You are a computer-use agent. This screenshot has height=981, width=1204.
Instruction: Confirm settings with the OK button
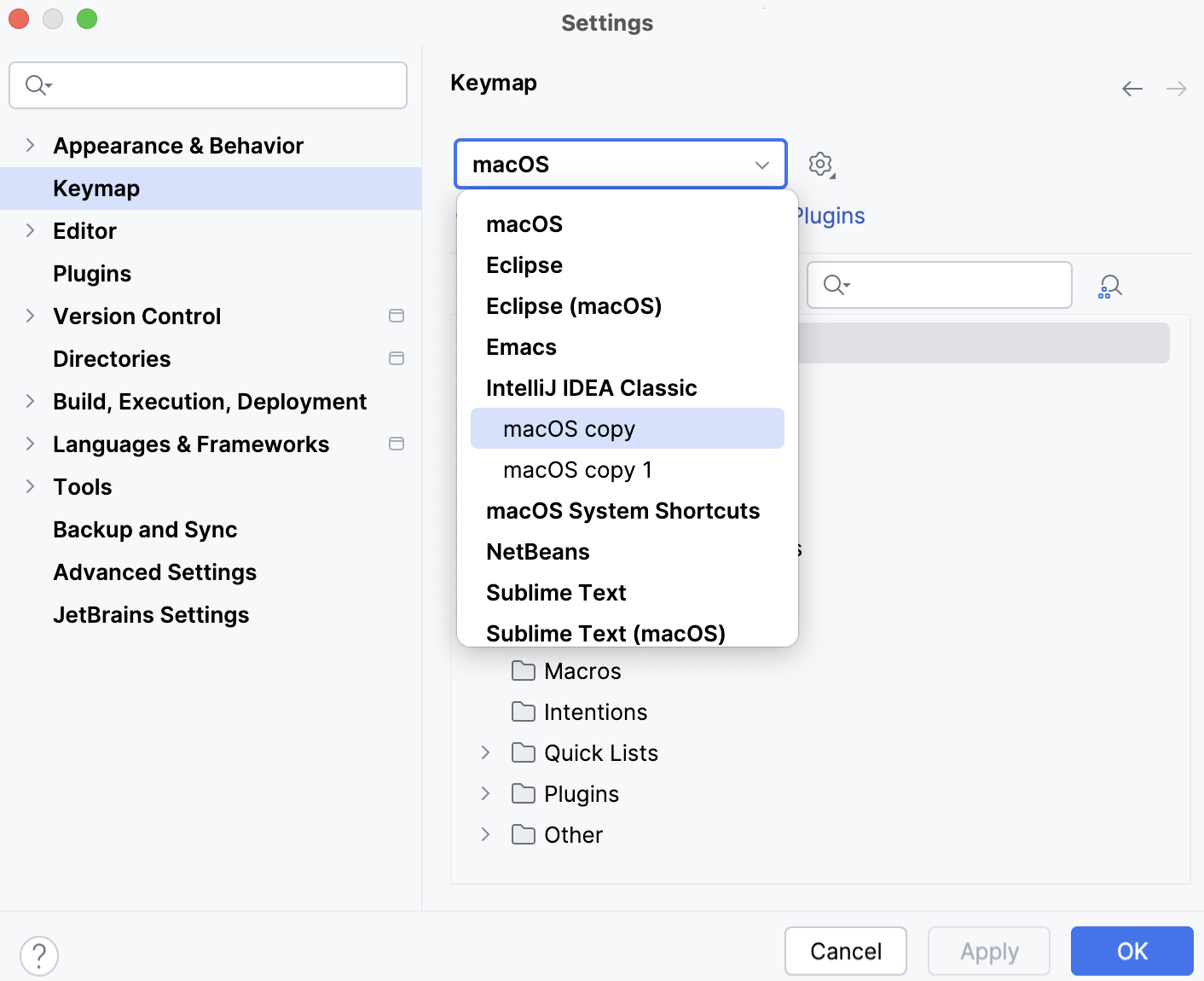pos(1132,951)
